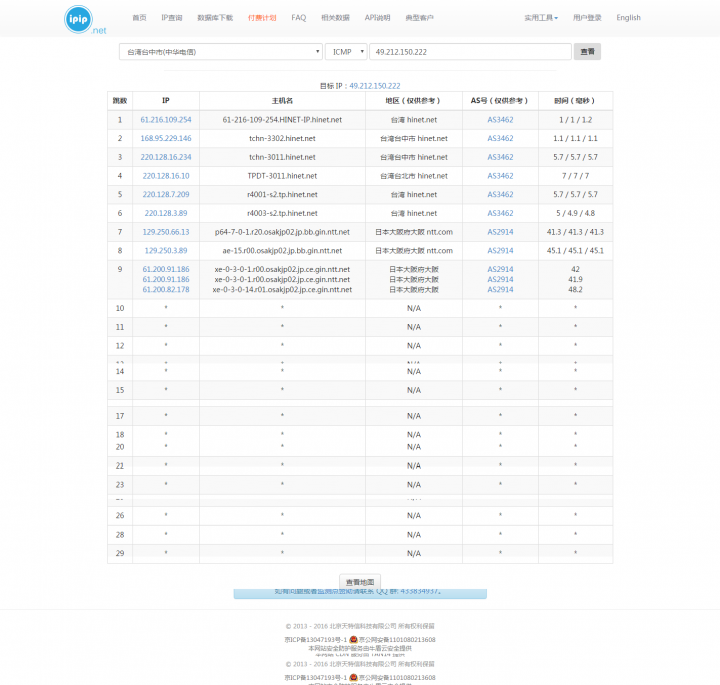Open the 付费计划 menu item
Viewport: 720px width, 685px height.
[262, 17]
